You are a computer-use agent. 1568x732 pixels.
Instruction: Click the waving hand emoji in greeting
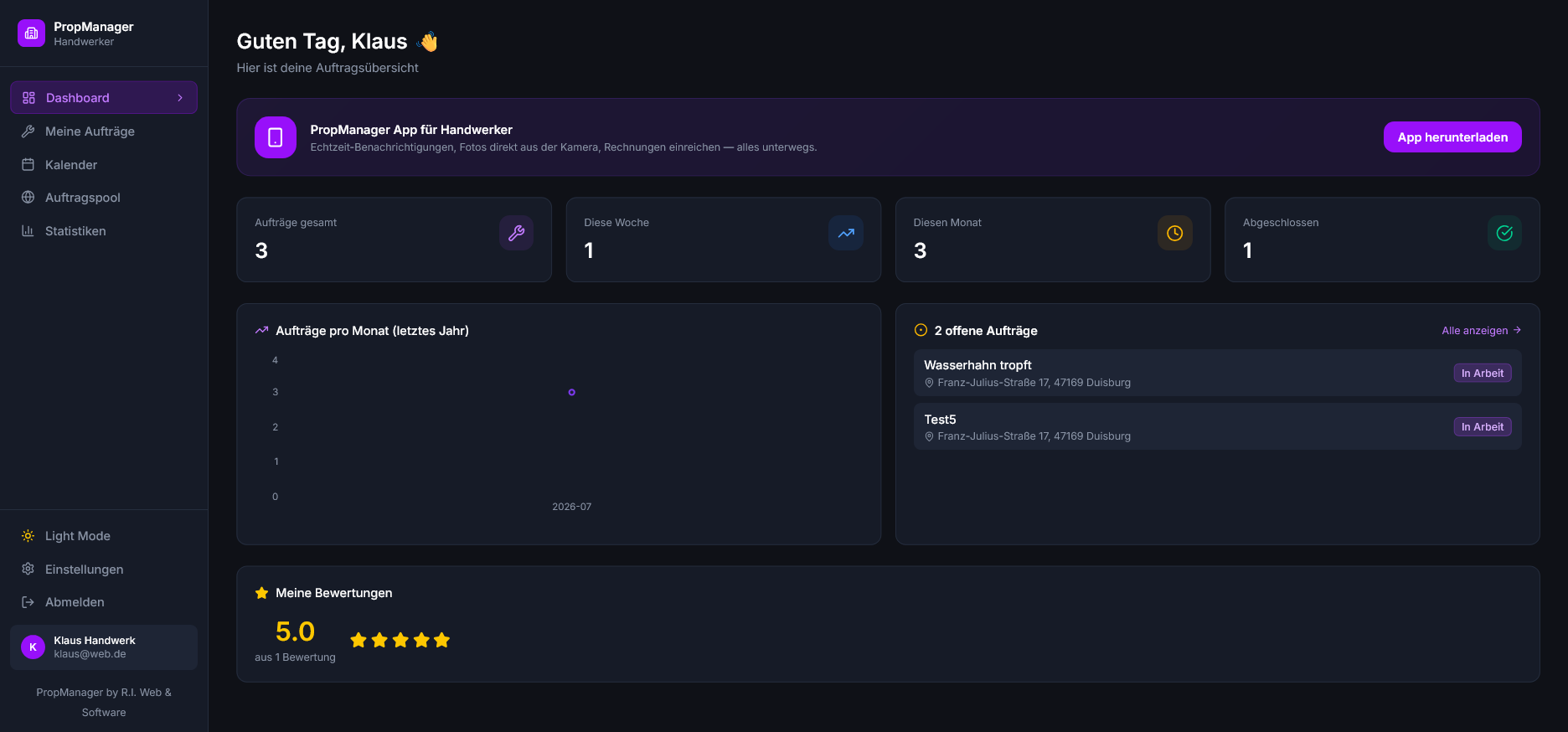point(428,41)
